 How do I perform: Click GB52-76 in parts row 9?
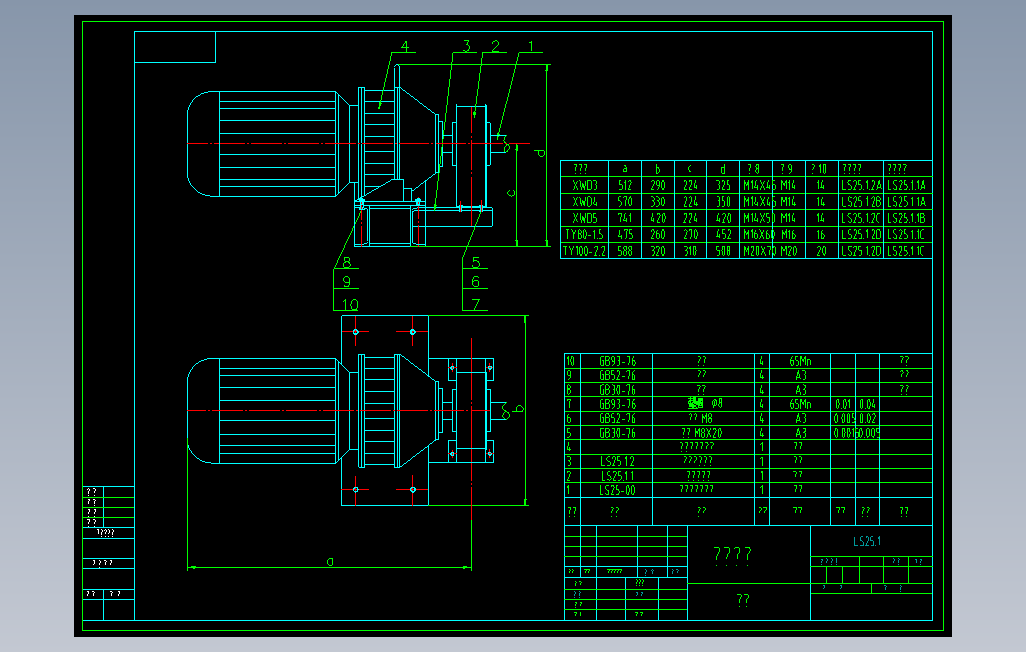pos(617,375)
